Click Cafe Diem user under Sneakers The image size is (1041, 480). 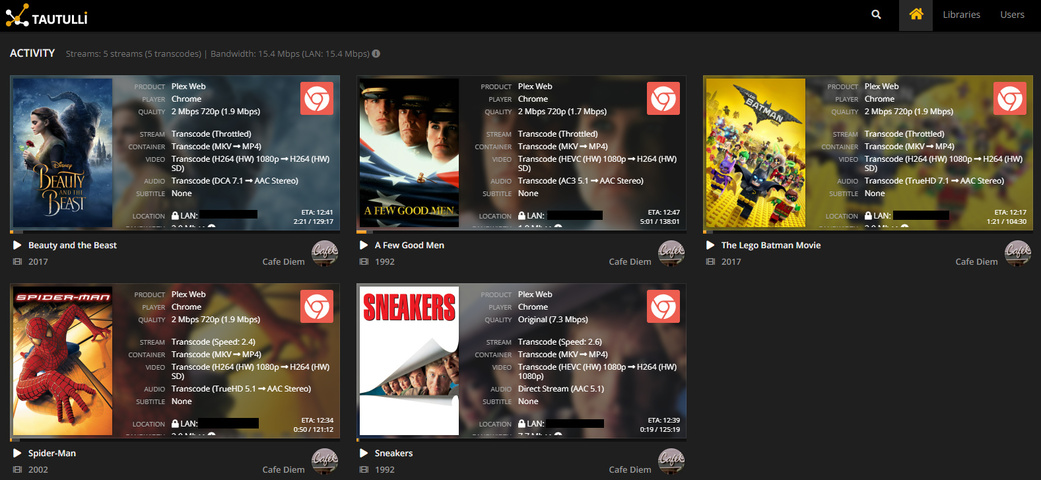point(630,469)
